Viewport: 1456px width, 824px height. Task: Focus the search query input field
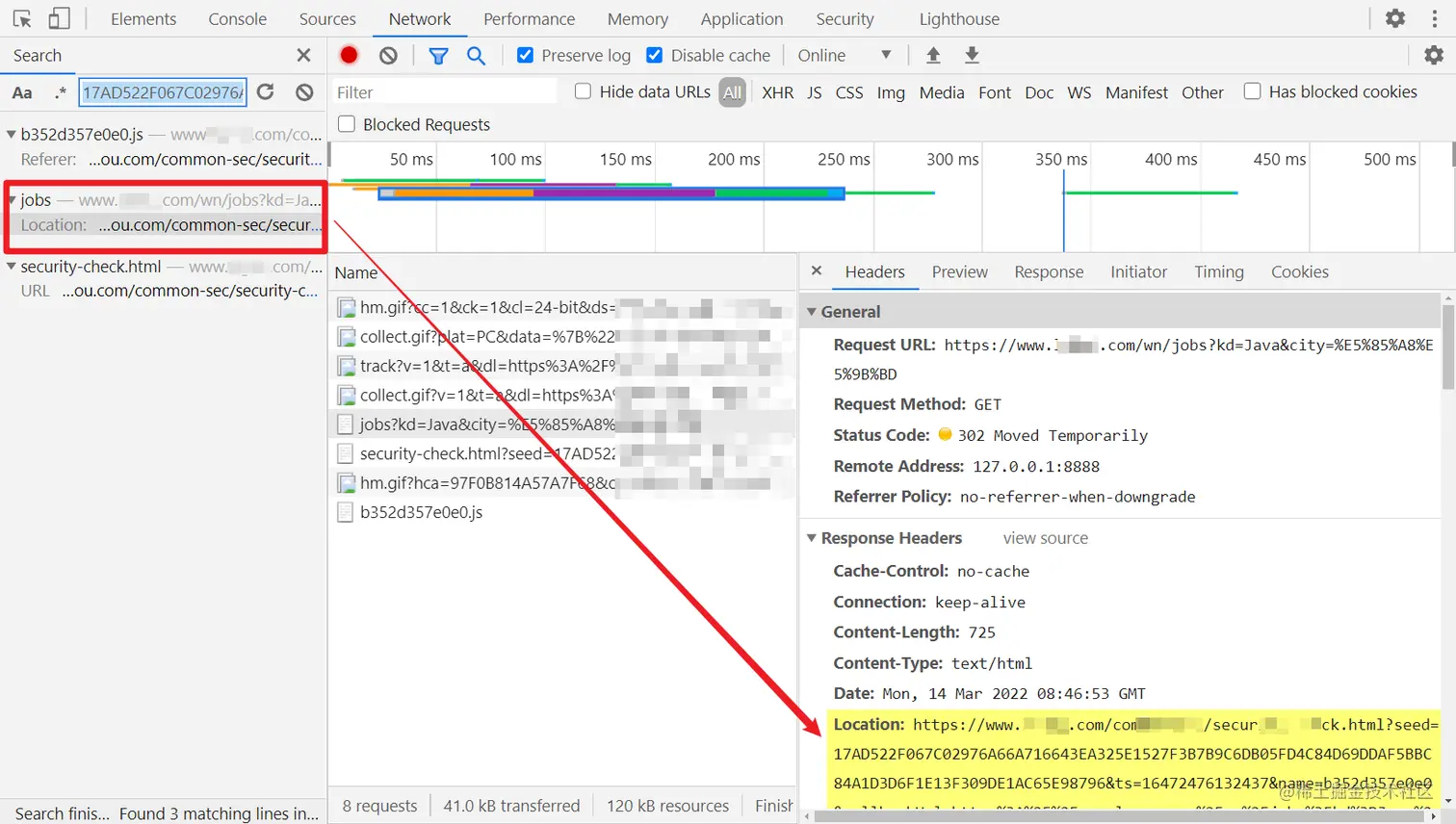click(x=163, y=92)
